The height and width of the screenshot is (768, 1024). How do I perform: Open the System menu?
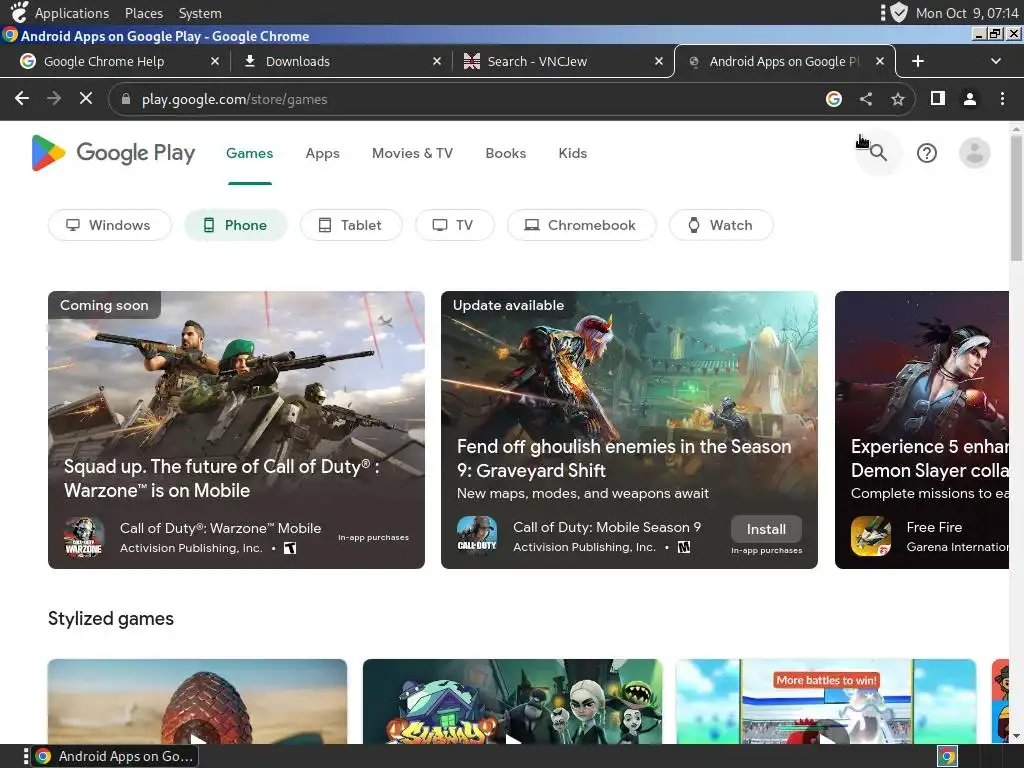[x=200, y=13]
